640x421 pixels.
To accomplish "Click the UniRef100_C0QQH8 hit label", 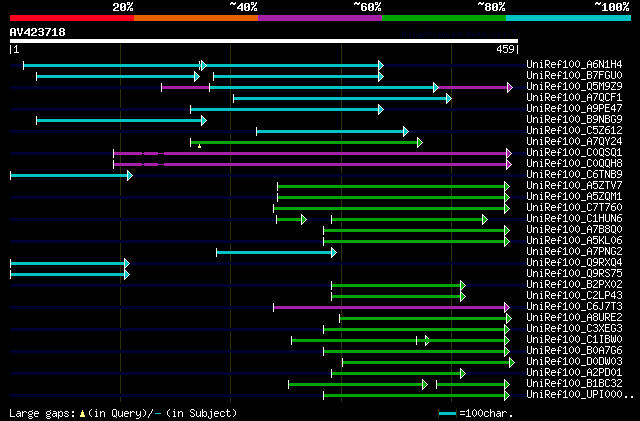I will pyautogui.click(x=574, y=164).
